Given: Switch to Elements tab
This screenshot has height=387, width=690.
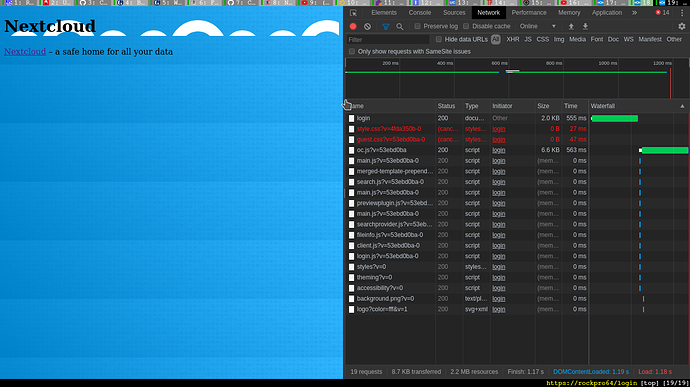Looking at the screenshot, I should (x=384, y=13).
